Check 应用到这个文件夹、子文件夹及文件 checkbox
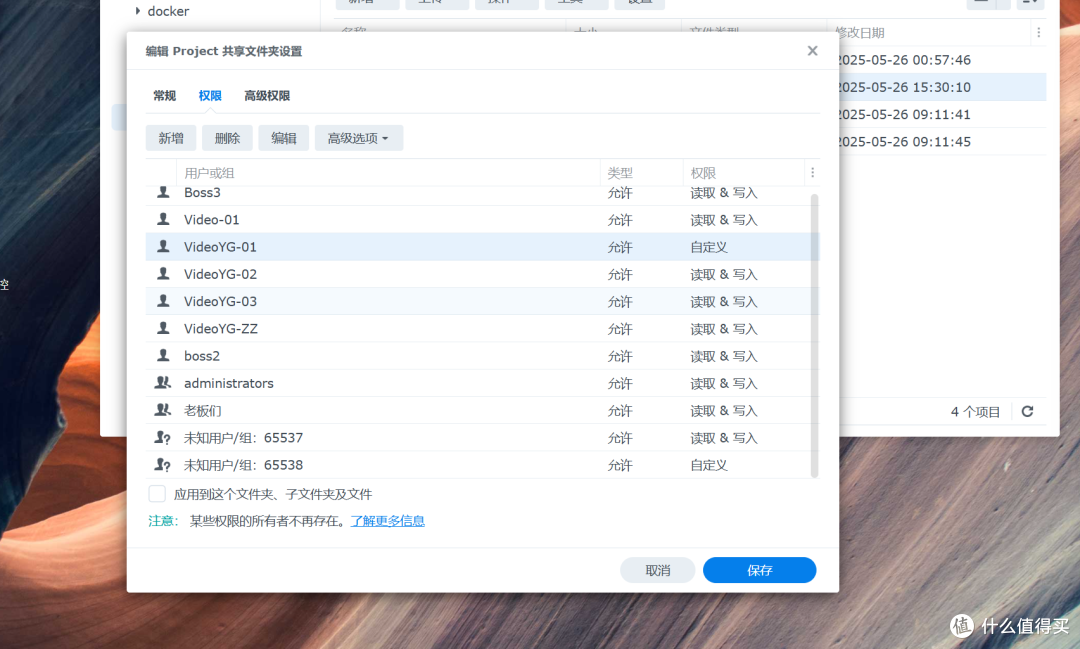The image size is (1080, 649). [157, 494]
